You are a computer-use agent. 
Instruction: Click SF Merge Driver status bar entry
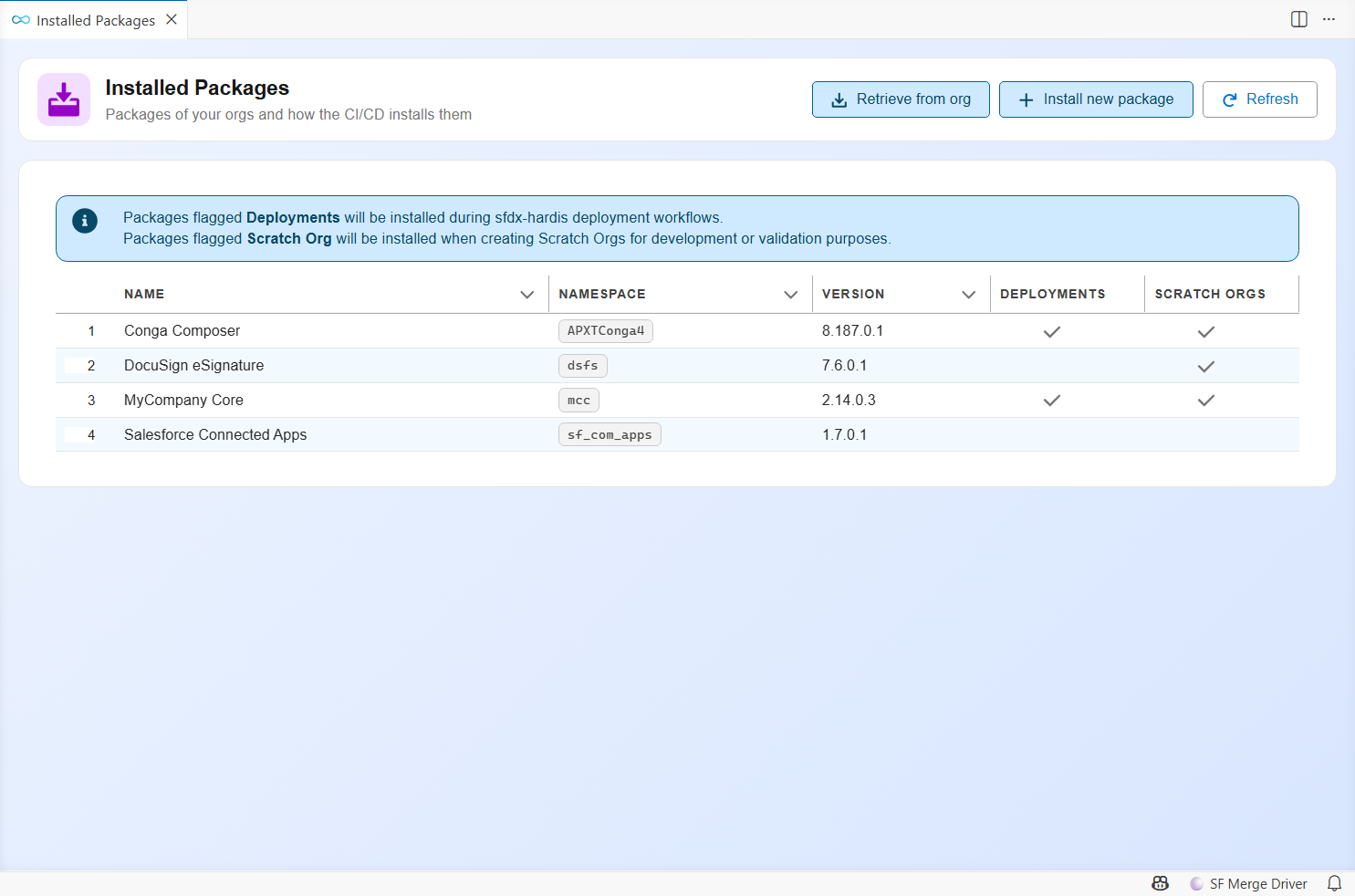pos(1249,883)
